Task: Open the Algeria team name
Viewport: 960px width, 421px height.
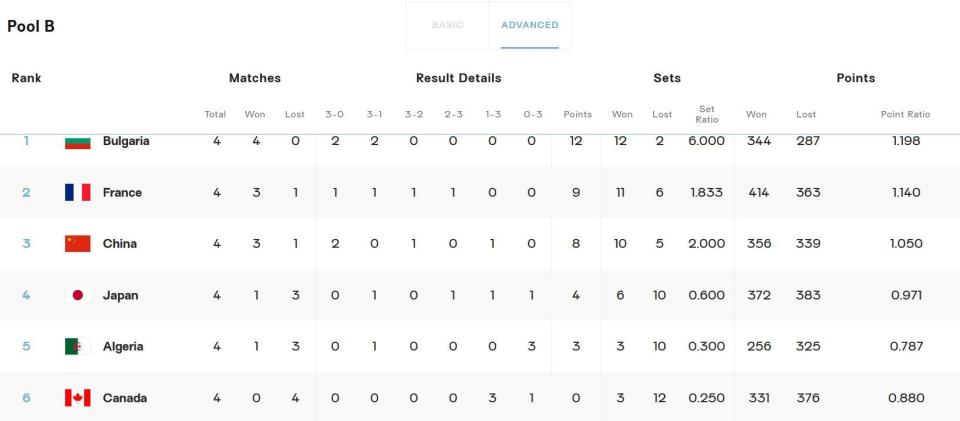Action: 123,347
